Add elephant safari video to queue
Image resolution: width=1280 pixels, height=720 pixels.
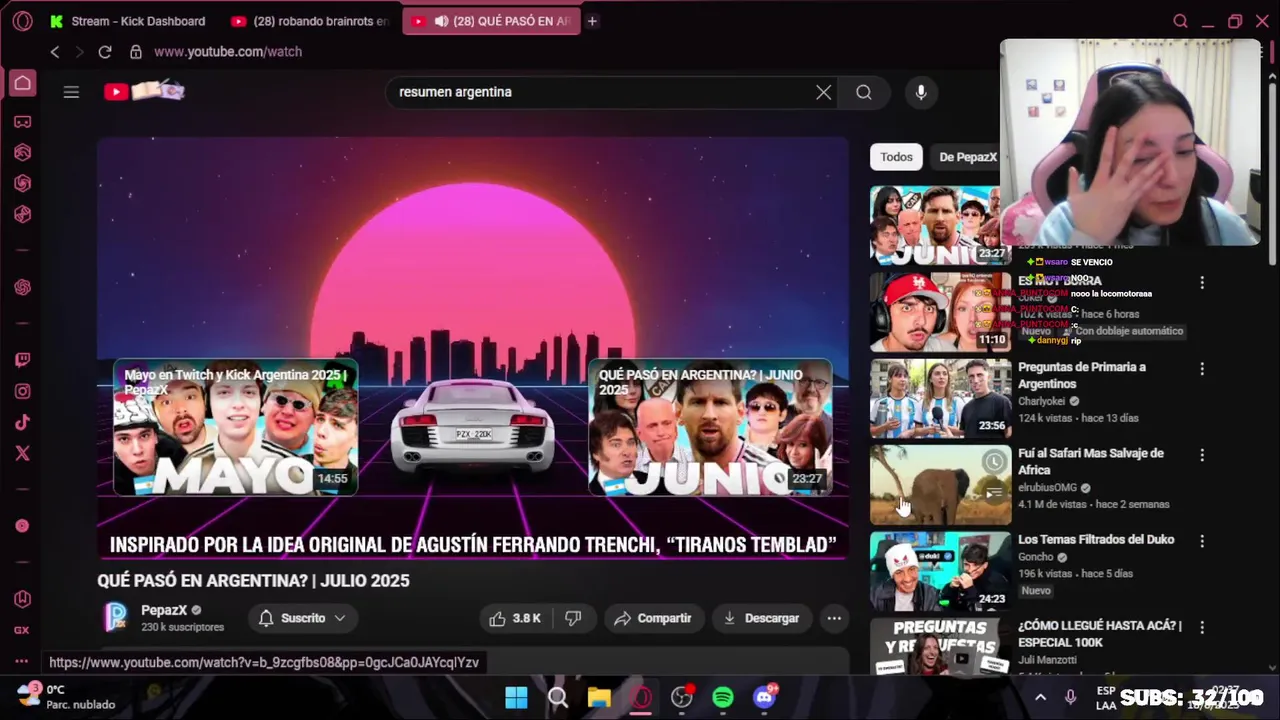click(x=994, y=493)
